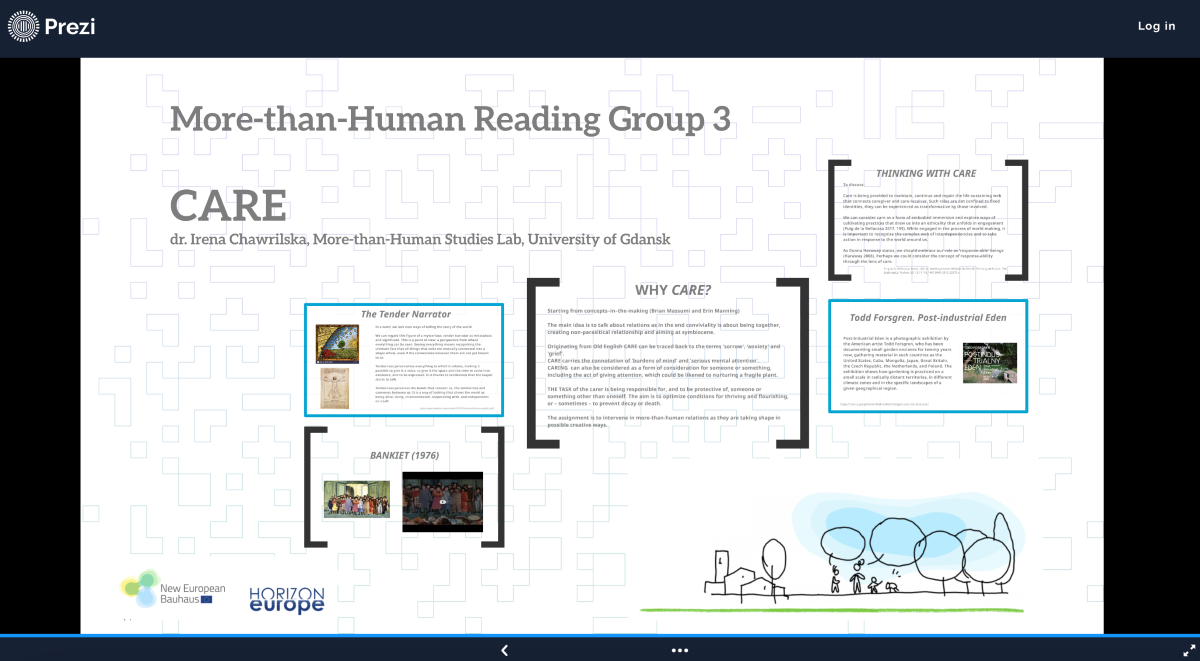1200x661 pixels.
Task: Open the Log in link
Action: click(x=1156, y=26)
